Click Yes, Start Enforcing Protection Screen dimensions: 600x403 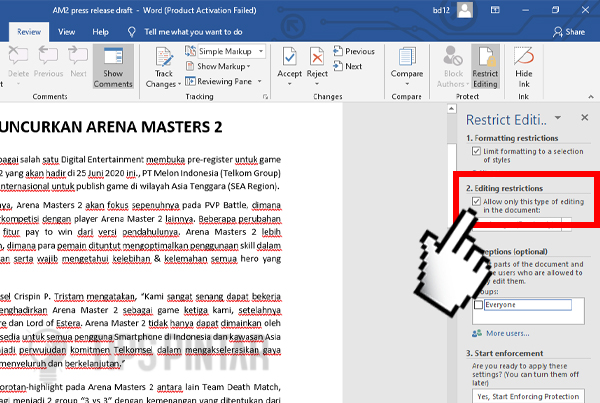tap(528, 396)
